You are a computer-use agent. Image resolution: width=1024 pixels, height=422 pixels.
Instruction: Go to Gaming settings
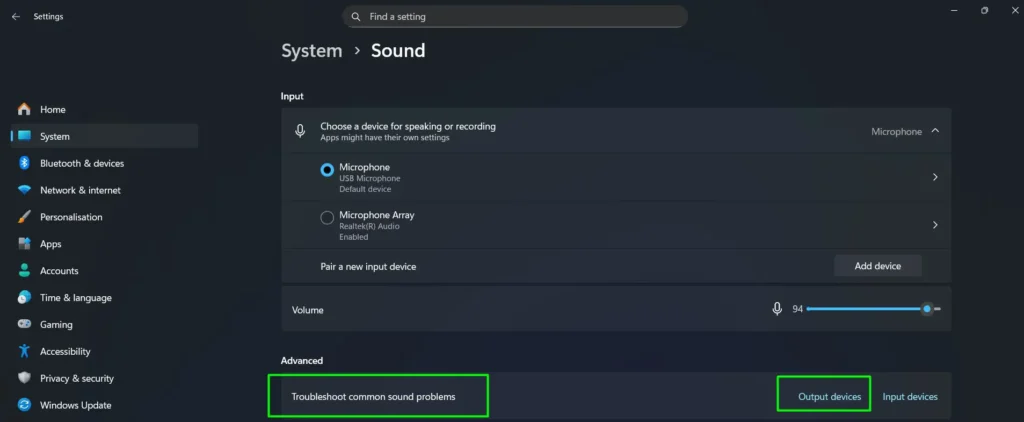click(x=104, y=324)
